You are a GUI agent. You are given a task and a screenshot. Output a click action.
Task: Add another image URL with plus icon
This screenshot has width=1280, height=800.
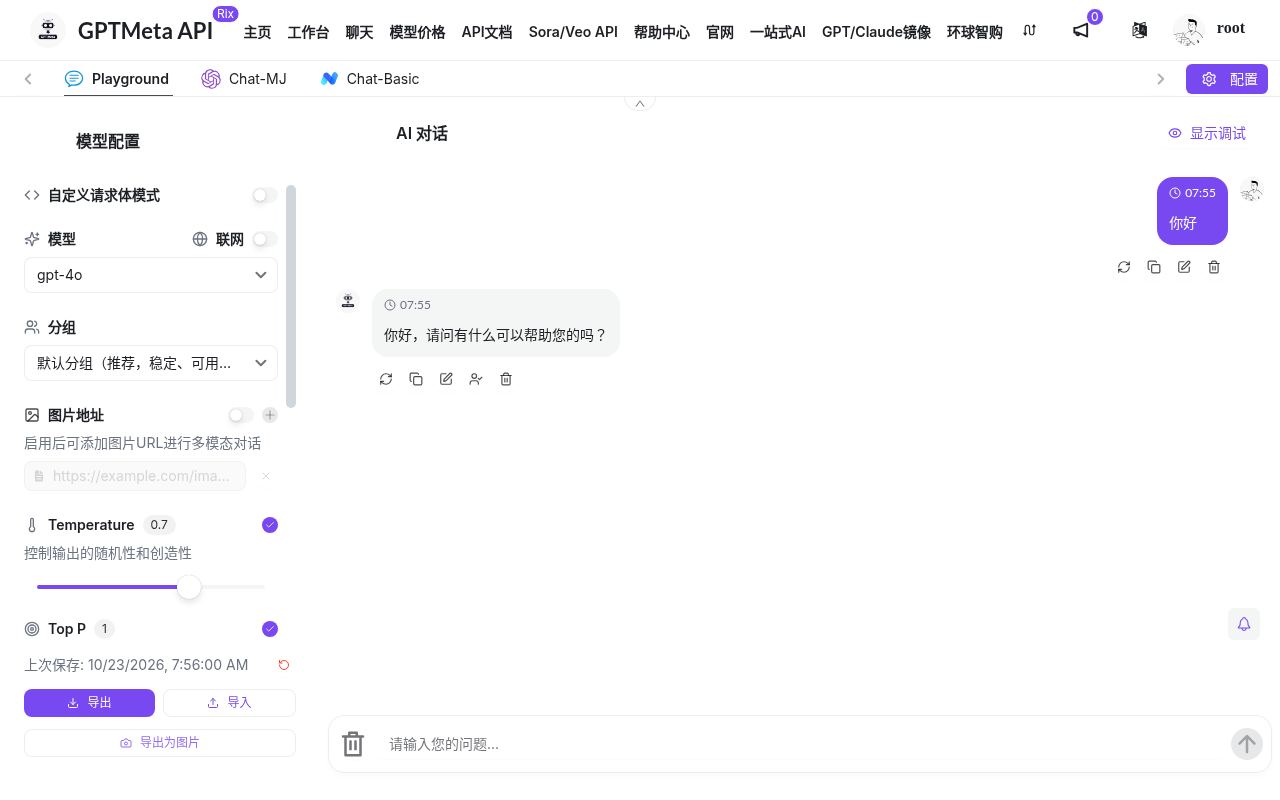point(270,415)
